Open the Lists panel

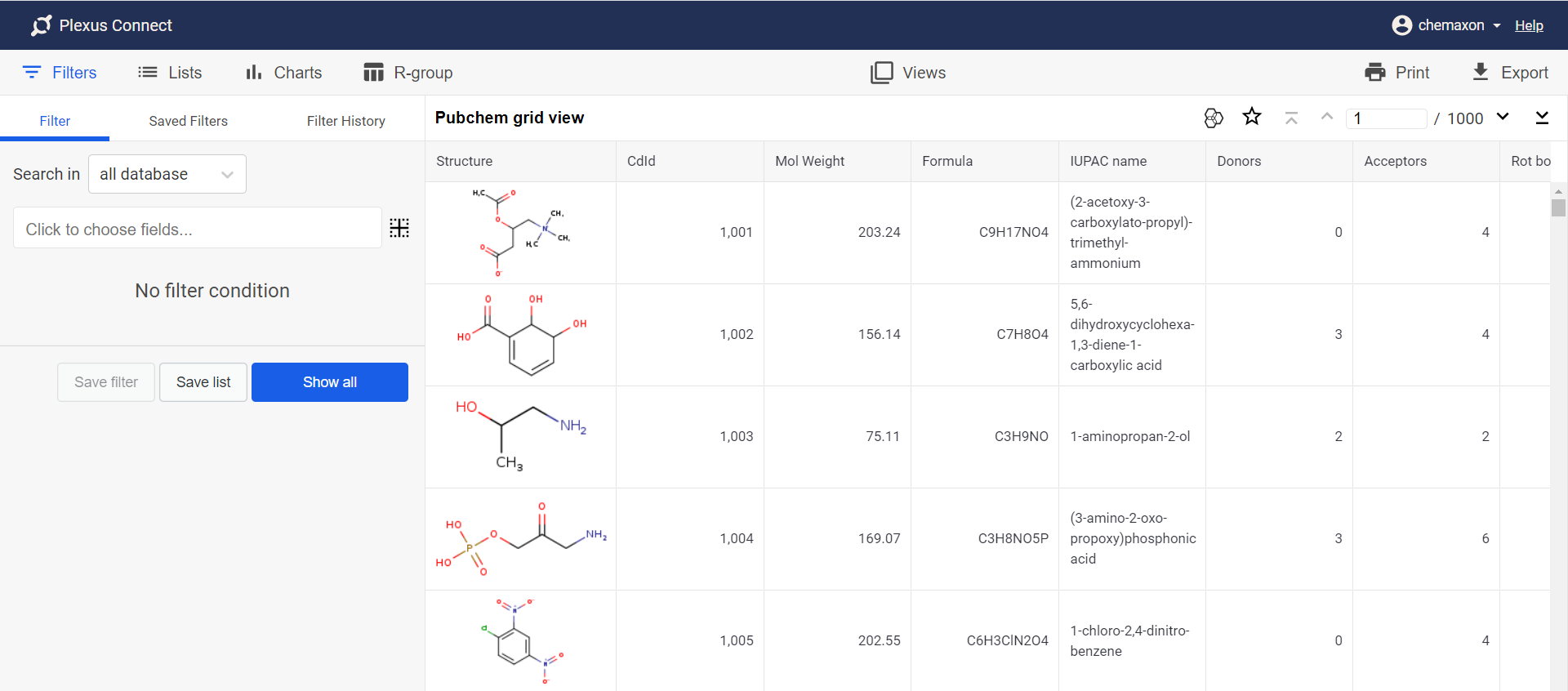(x=170, y=73)
